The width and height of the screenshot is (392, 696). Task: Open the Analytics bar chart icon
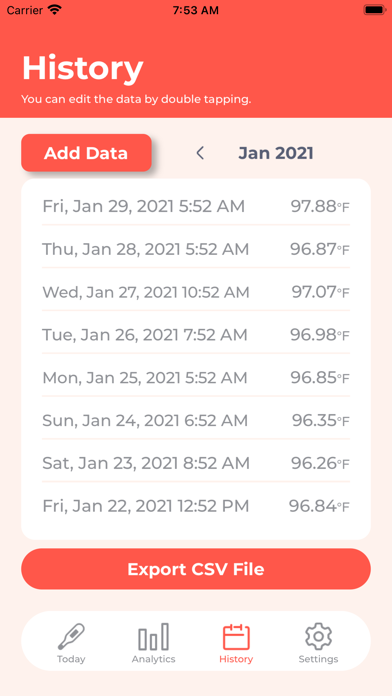[154, 637]
